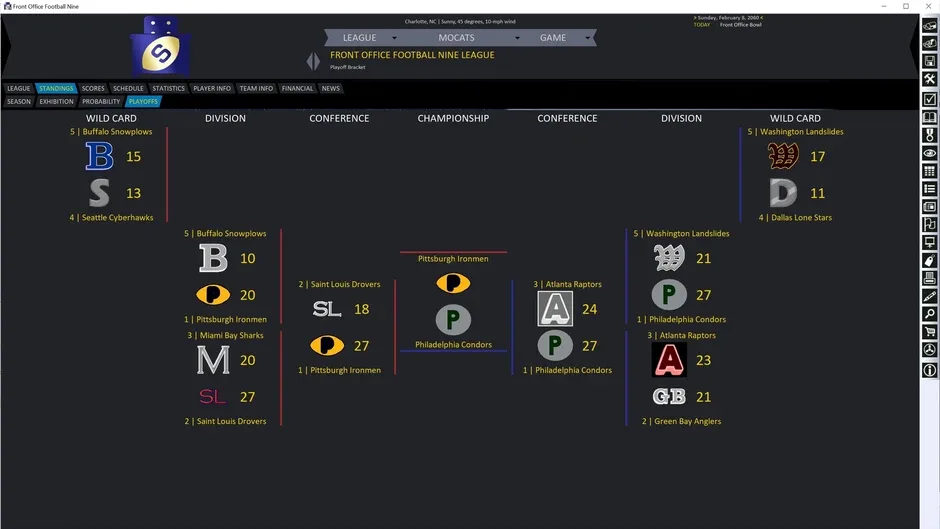
Task: Click the 'Front Office Bowl' today link
Action: pos(740,25)
